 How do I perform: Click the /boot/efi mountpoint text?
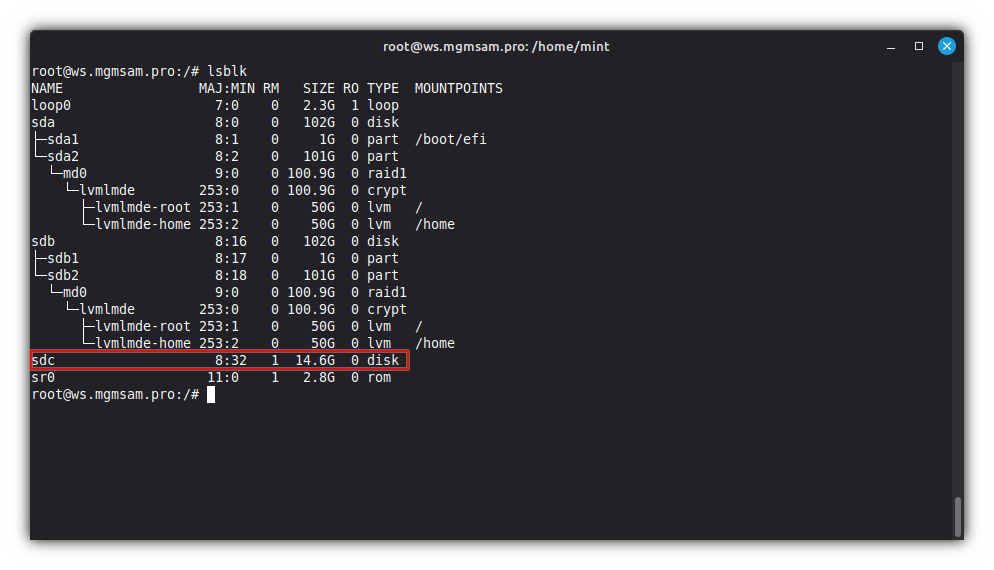450,139
